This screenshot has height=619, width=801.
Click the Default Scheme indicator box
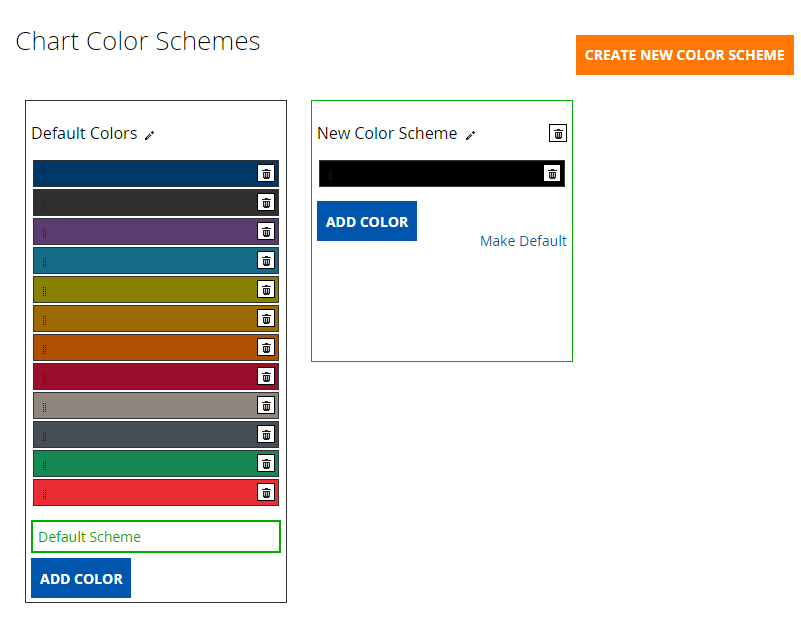point(156,536)
